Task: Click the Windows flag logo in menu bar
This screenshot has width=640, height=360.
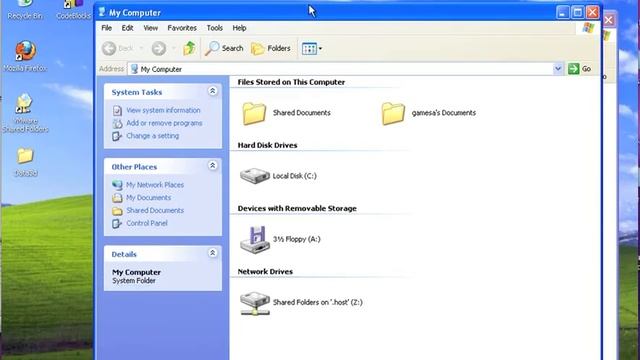Action: (588, 28)
